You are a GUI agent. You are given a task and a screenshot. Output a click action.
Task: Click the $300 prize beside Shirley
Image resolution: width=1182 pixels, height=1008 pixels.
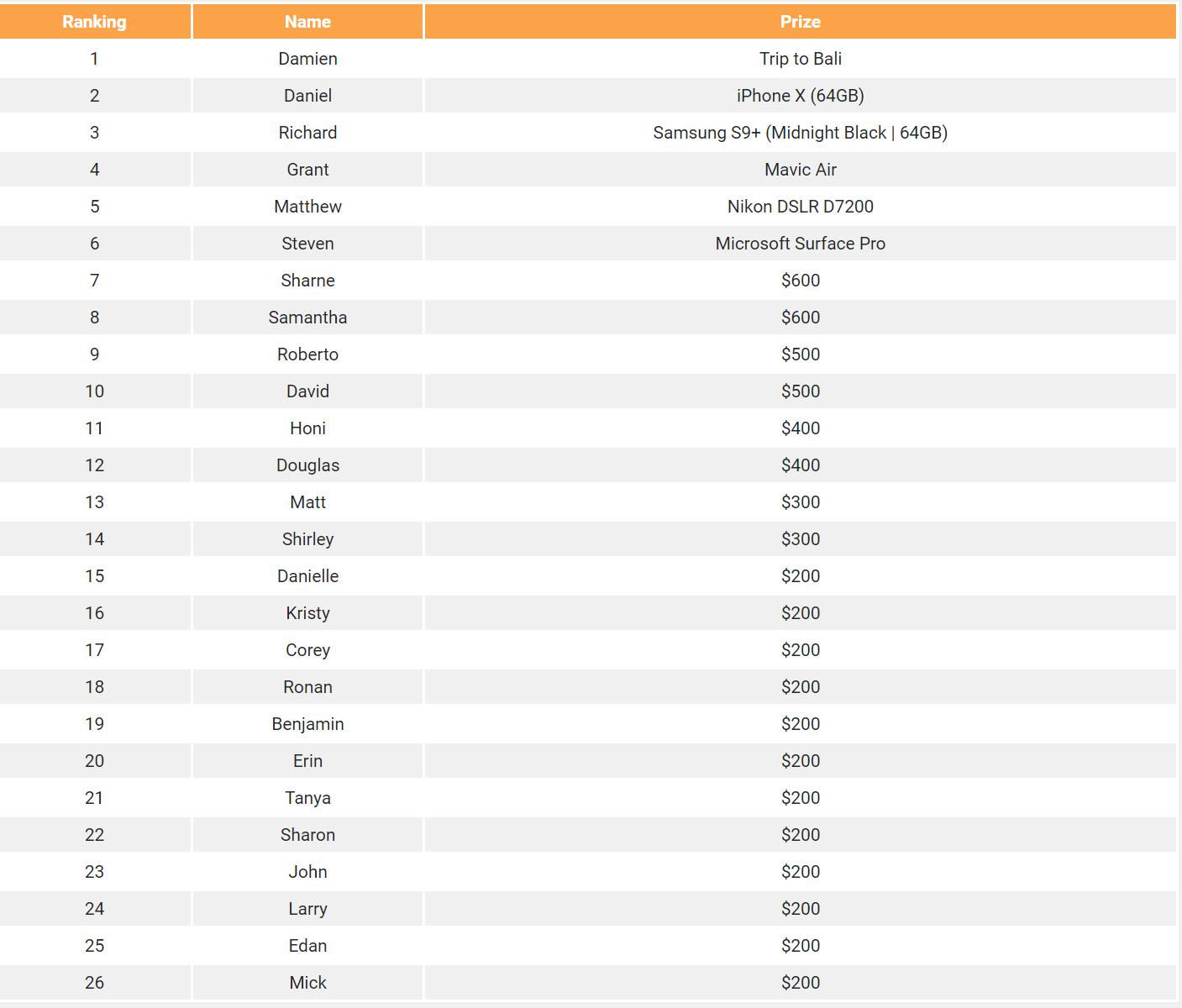tap(800, 539)
